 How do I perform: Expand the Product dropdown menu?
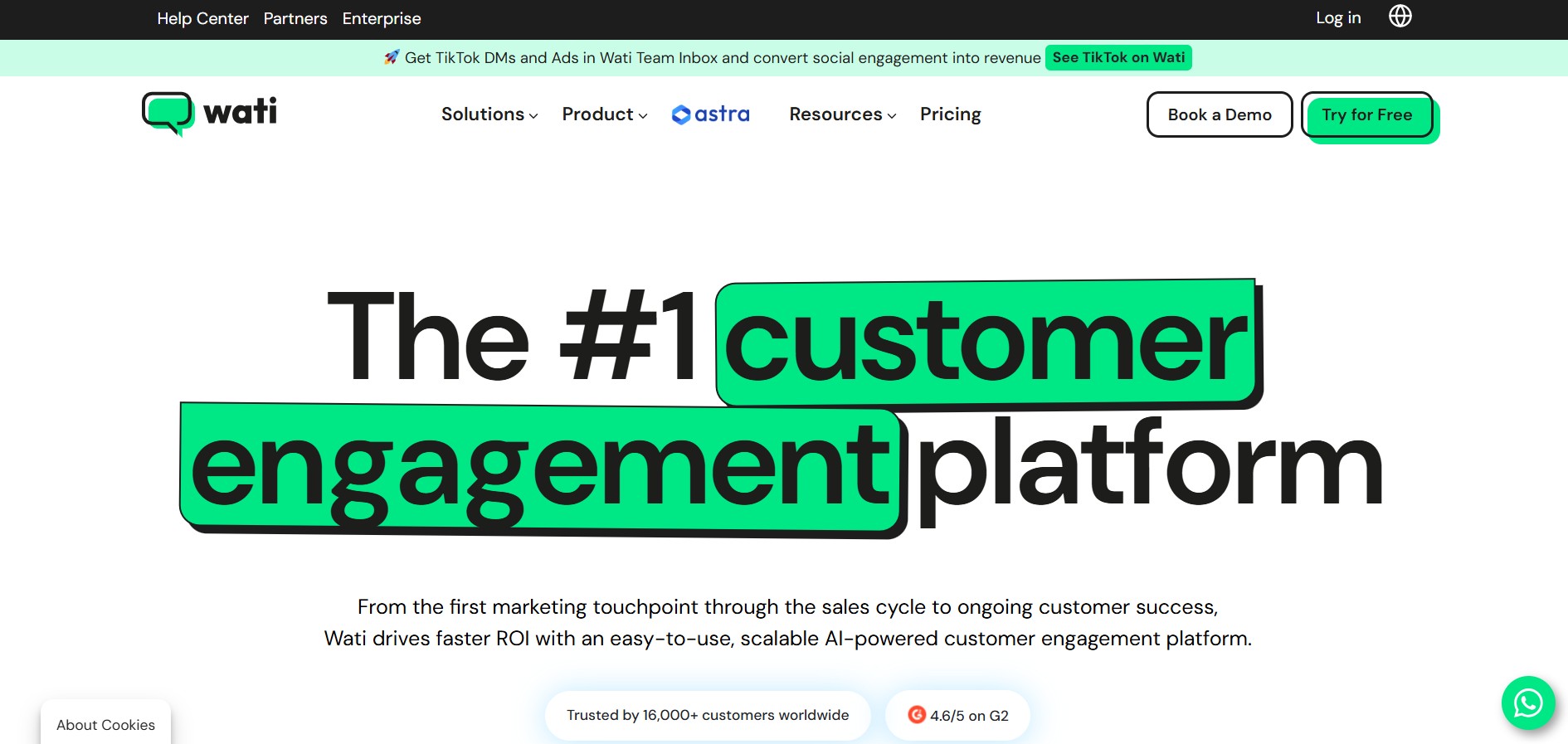(605, 114)
